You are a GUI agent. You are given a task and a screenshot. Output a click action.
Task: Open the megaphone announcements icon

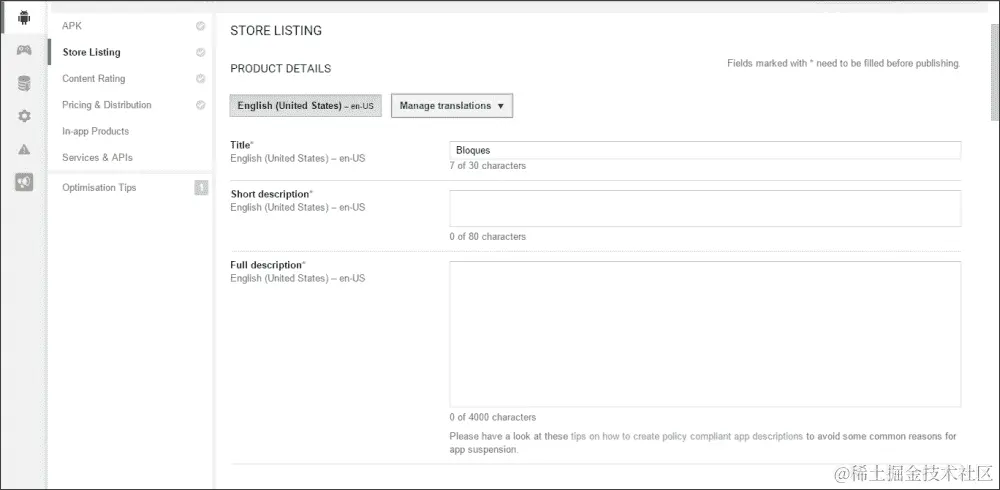coord(24,182)
